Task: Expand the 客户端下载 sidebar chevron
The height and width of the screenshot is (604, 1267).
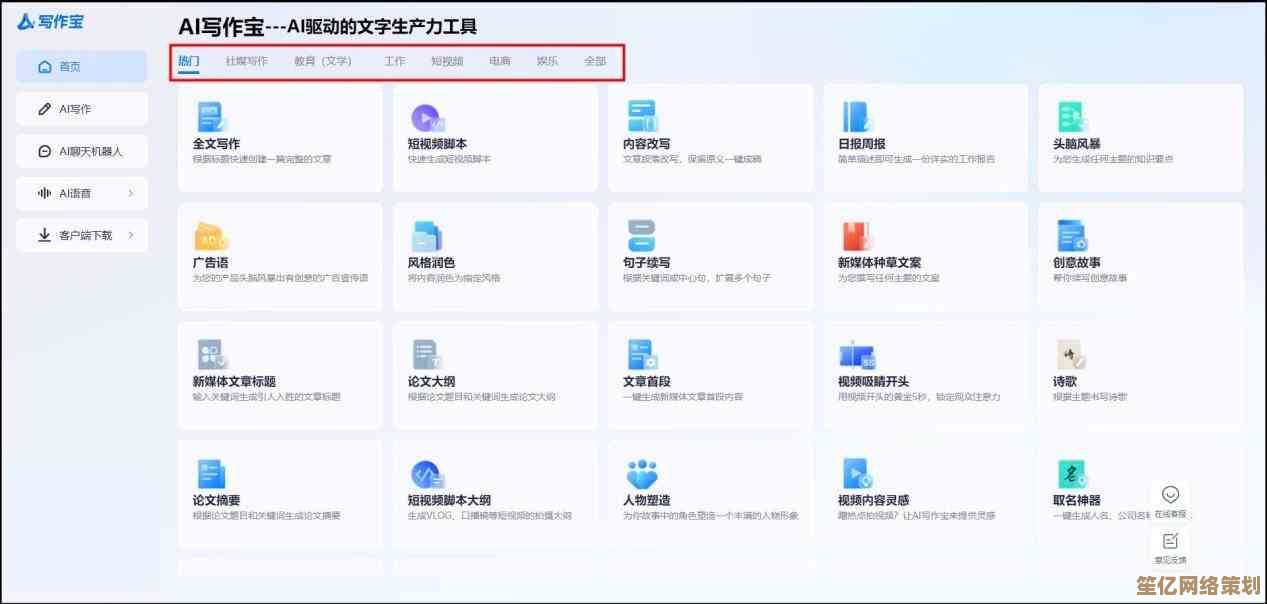Action: pyautogui.click(x=130, y=235)
